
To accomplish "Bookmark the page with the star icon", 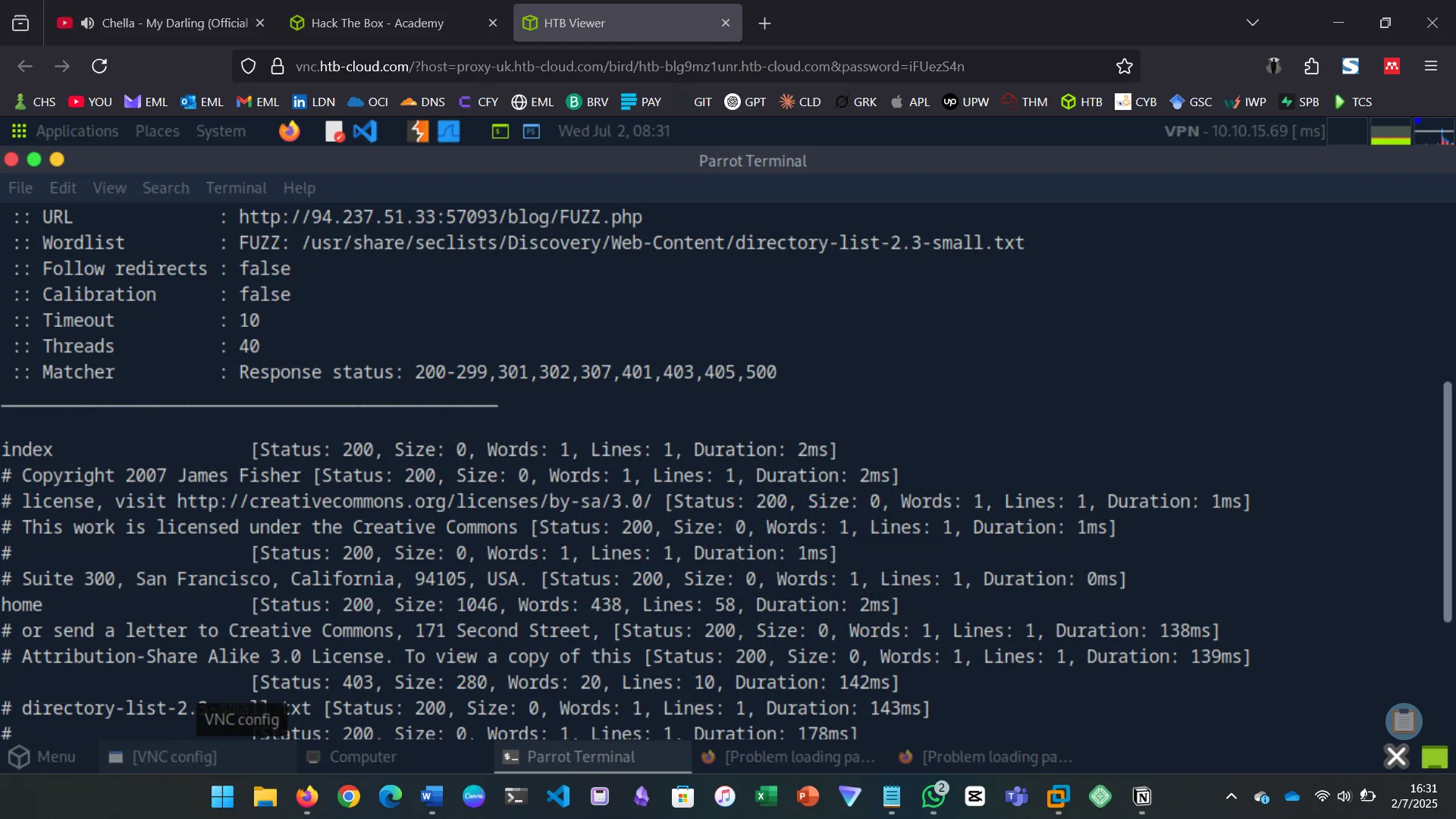I will click(1123, 66).
